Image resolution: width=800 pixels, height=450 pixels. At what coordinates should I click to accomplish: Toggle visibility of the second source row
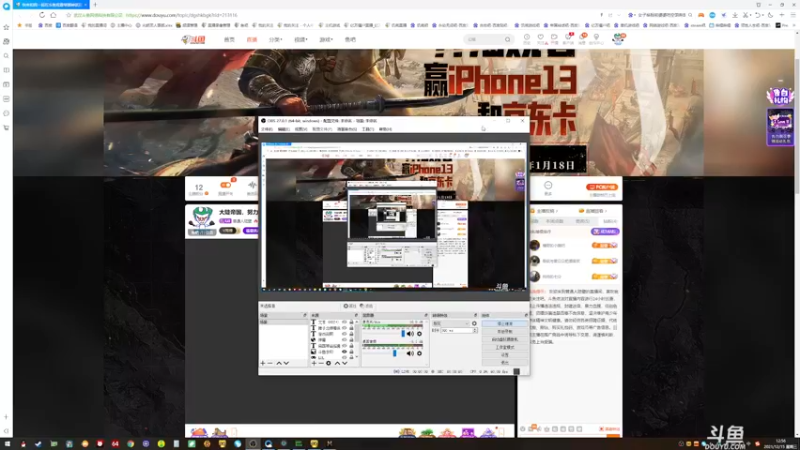coord(344,328)
